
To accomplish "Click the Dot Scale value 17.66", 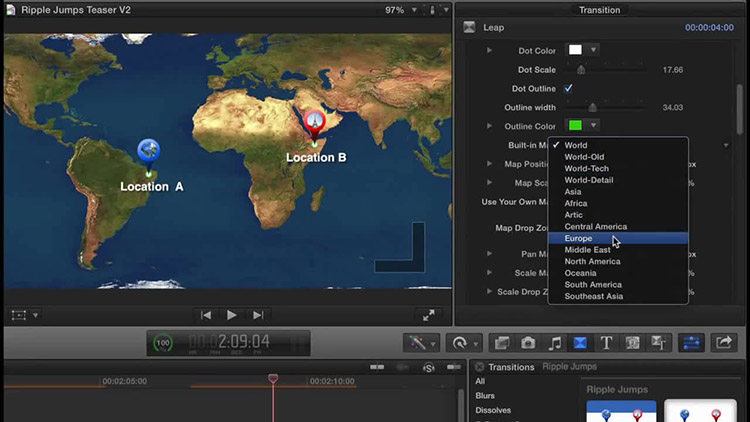I will click(x=673, y=70).
